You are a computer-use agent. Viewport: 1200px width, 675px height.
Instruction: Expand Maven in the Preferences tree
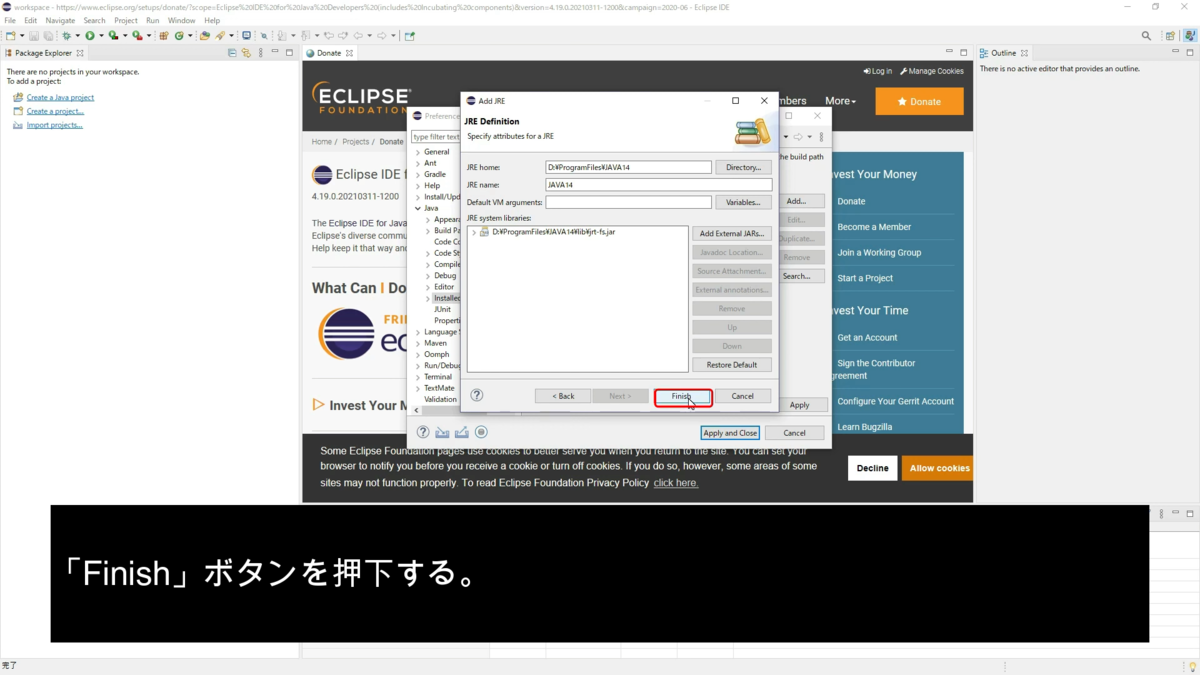(x=418, y=343)
